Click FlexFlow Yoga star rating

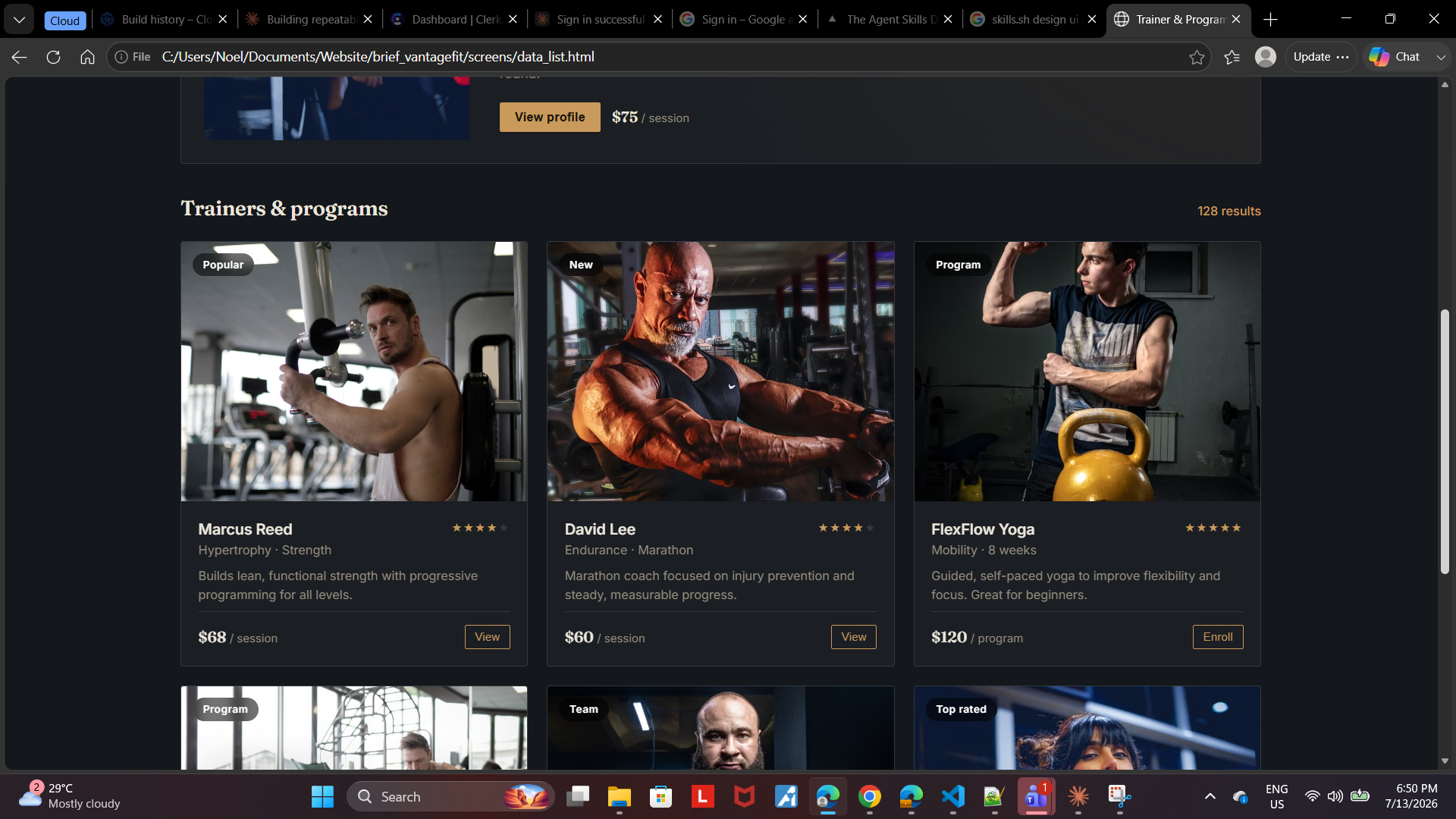click(x=1213, y=528)
